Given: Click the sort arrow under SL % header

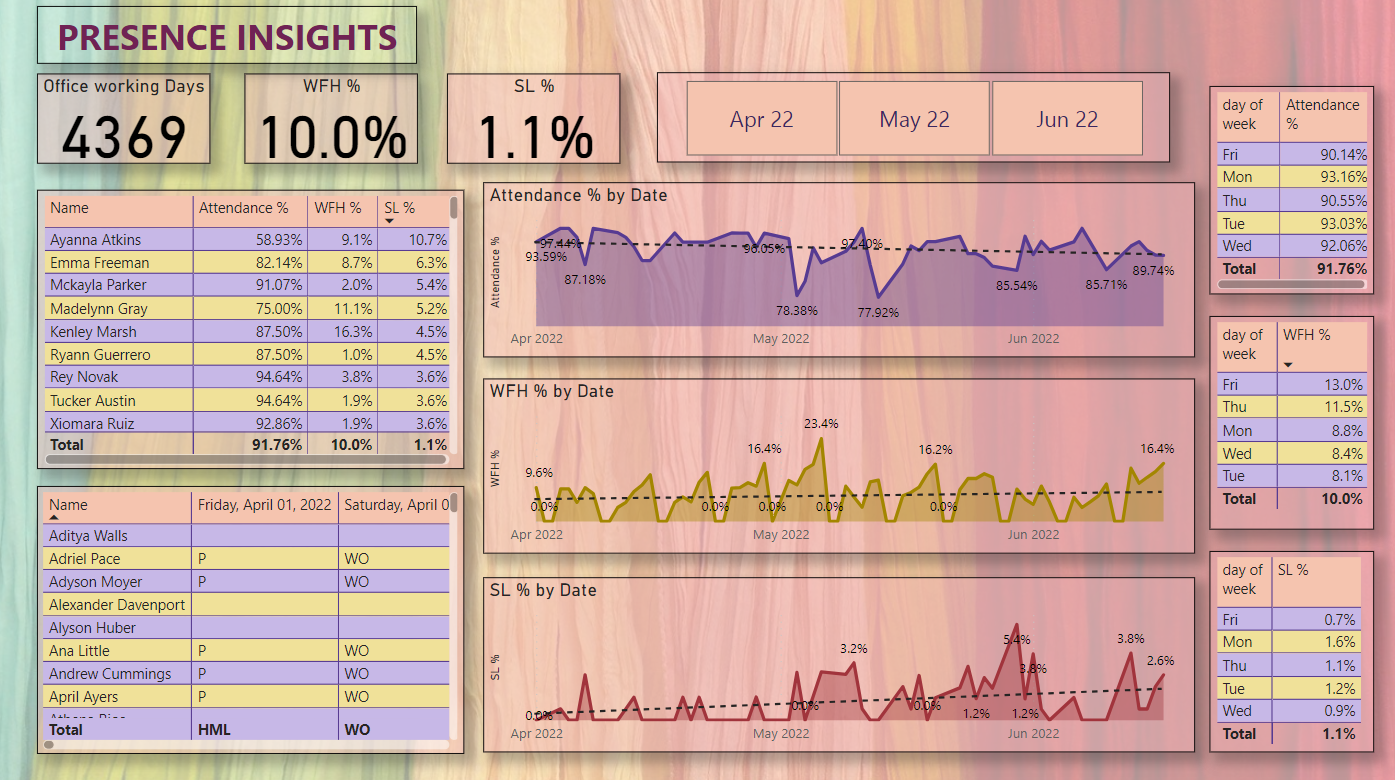Looking at the screenshot, I should pos(389,220).
